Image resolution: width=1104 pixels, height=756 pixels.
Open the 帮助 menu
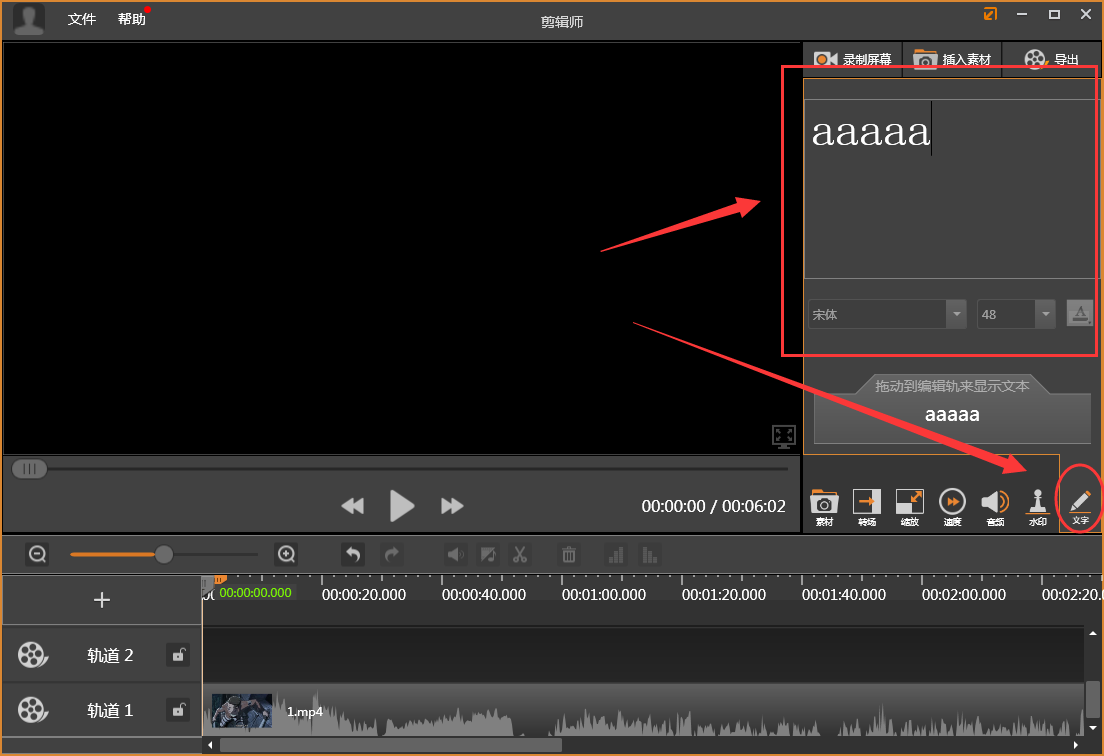tap(131, 19)
